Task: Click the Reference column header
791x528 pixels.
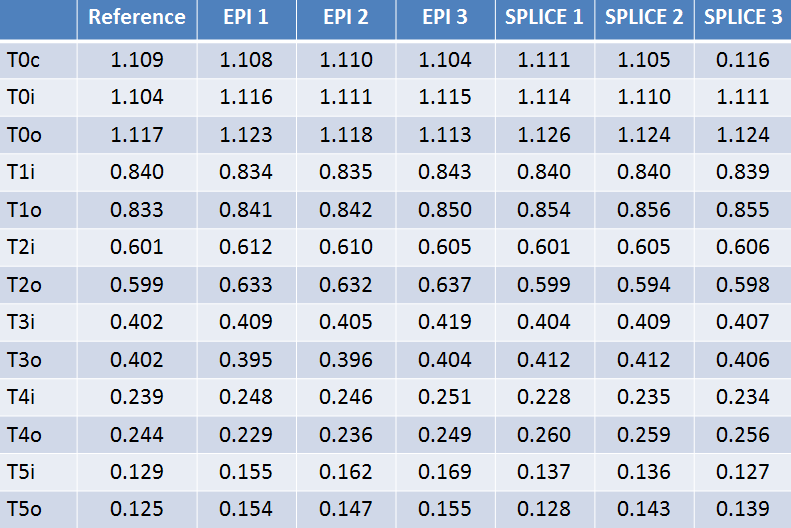Action: [137, 18]
